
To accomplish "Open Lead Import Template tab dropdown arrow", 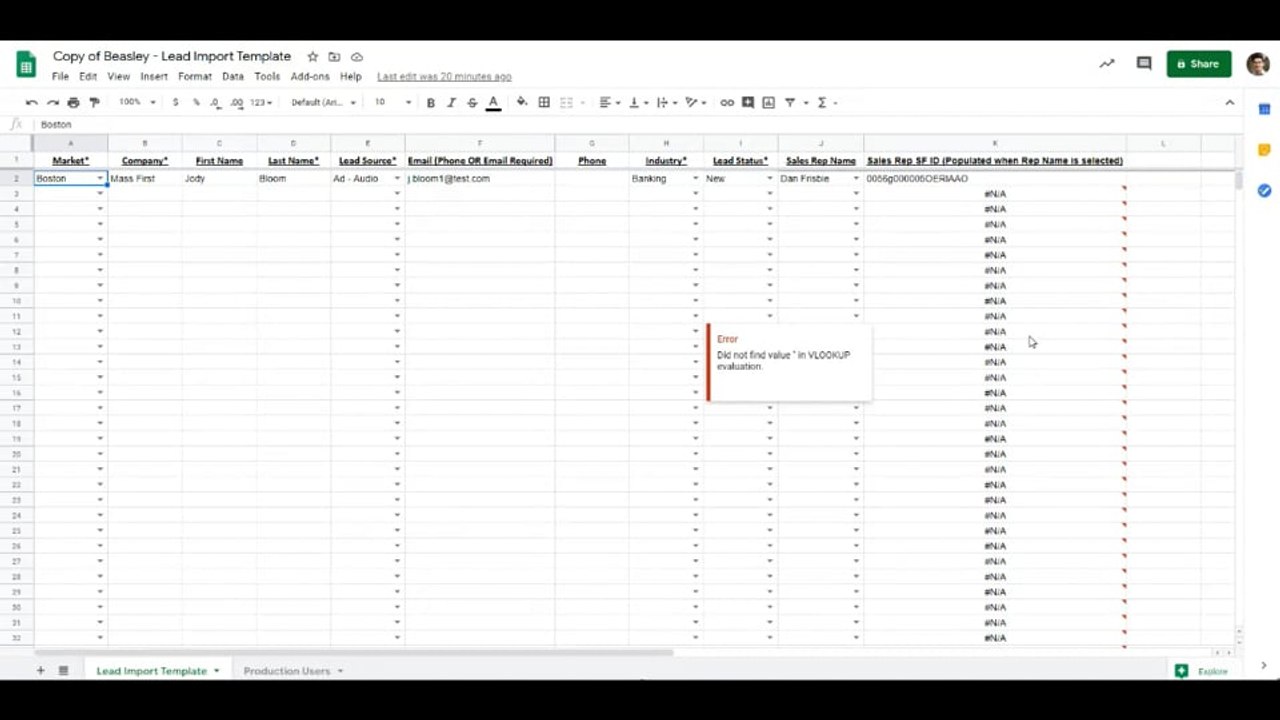I will (216, 671).
